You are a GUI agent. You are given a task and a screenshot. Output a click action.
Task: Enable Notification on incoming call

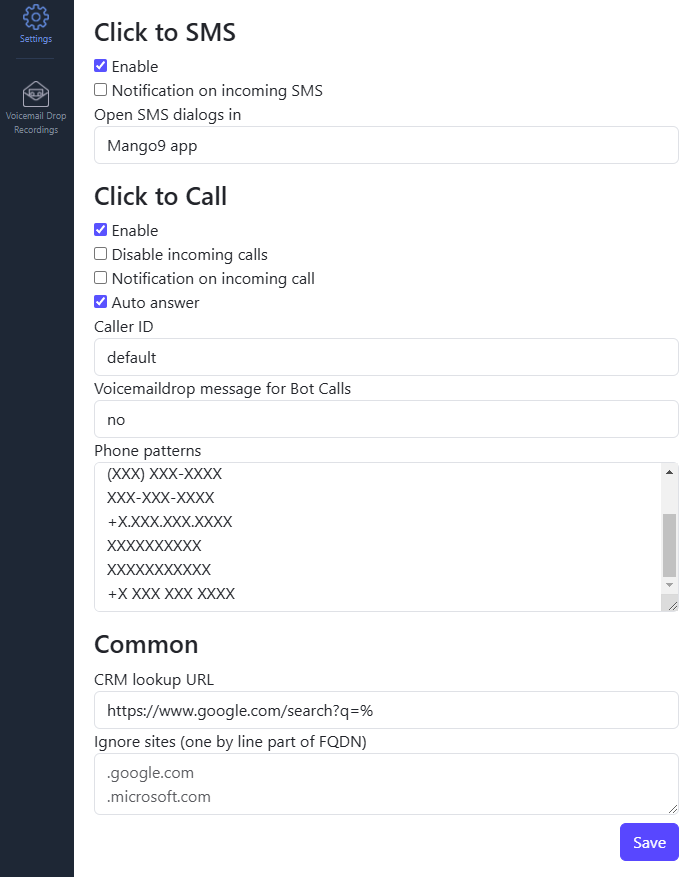tap(100, 278)
